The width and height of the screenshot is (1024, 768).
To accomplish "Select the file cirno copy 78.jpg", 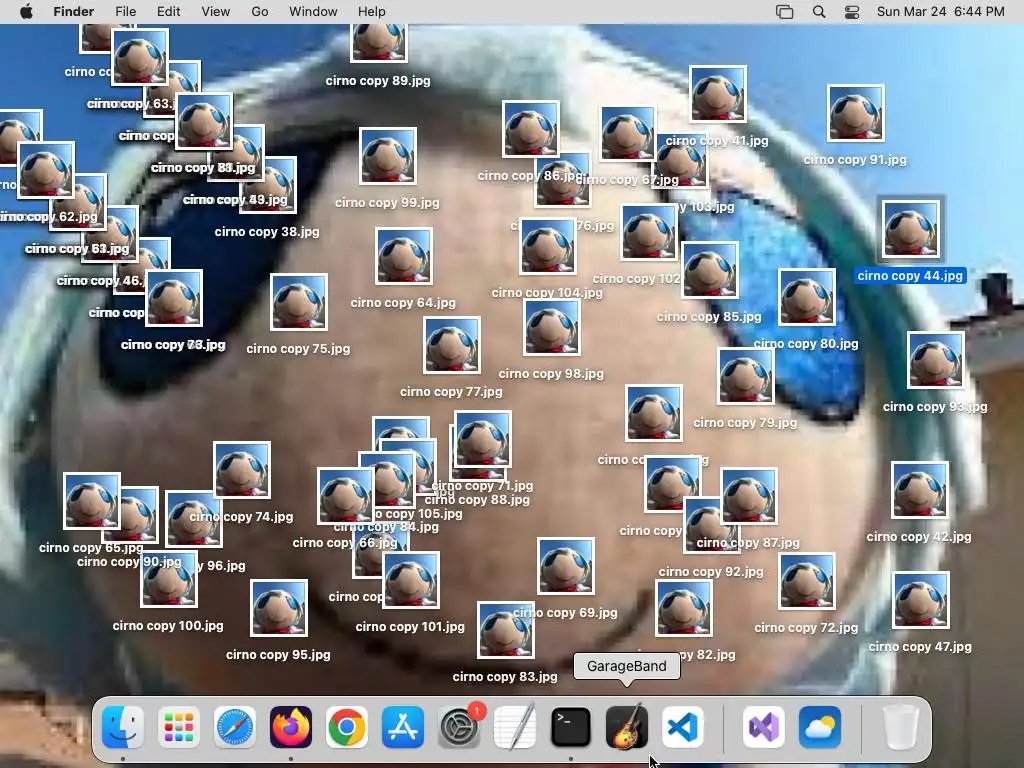I will pyautogui.click(x=174, y=298).
